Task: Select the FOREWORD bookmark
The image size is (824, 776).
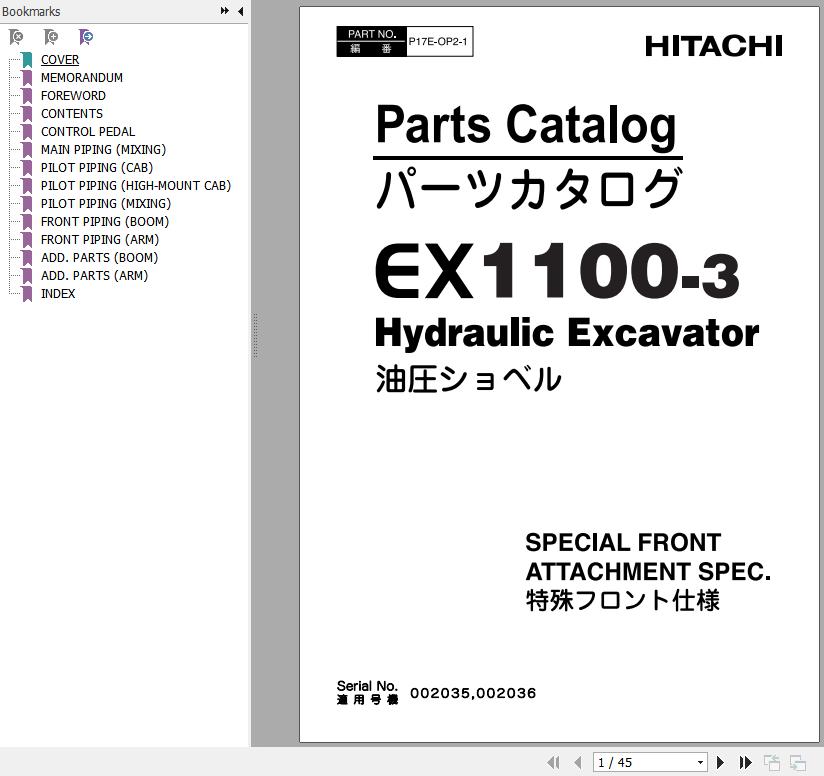Action: point(73,96)
